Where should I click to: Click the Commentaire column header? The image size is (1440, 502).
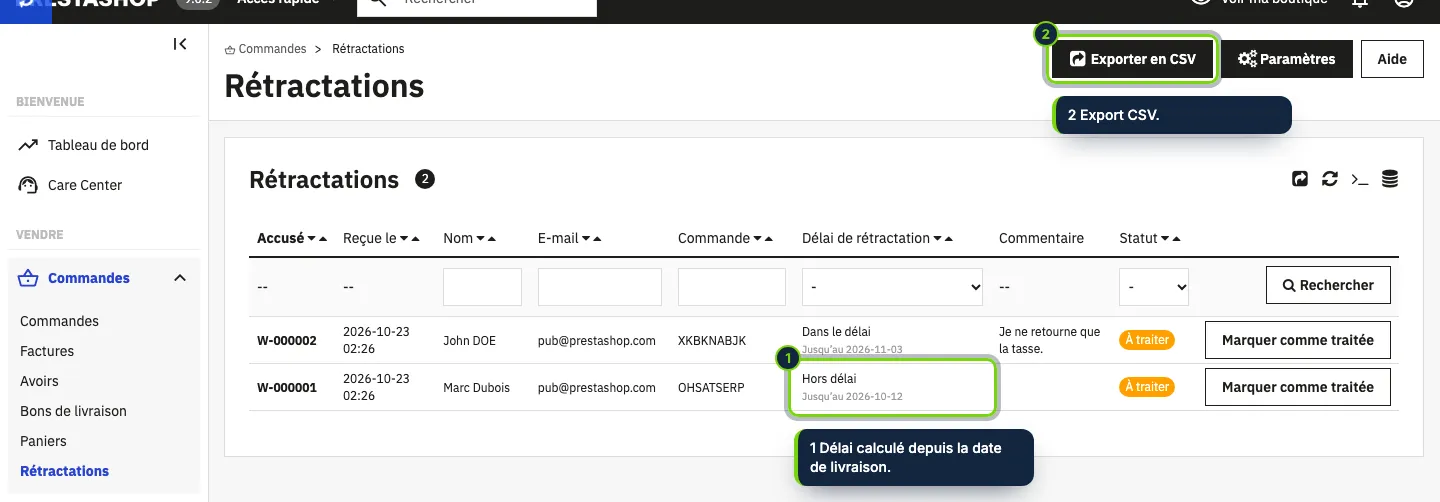(1041, 238)
